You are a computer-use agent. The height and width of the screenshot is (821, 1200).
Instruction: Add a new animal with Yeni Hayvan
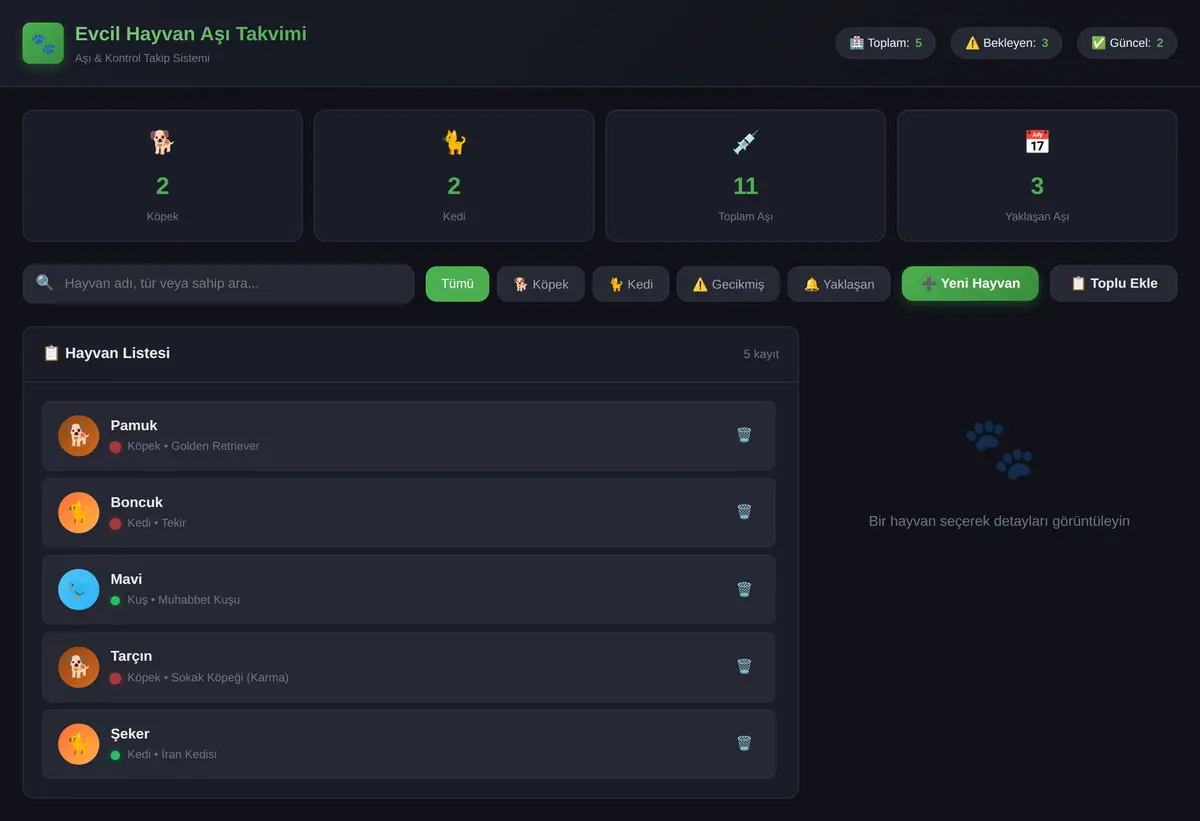coord(970,284)
